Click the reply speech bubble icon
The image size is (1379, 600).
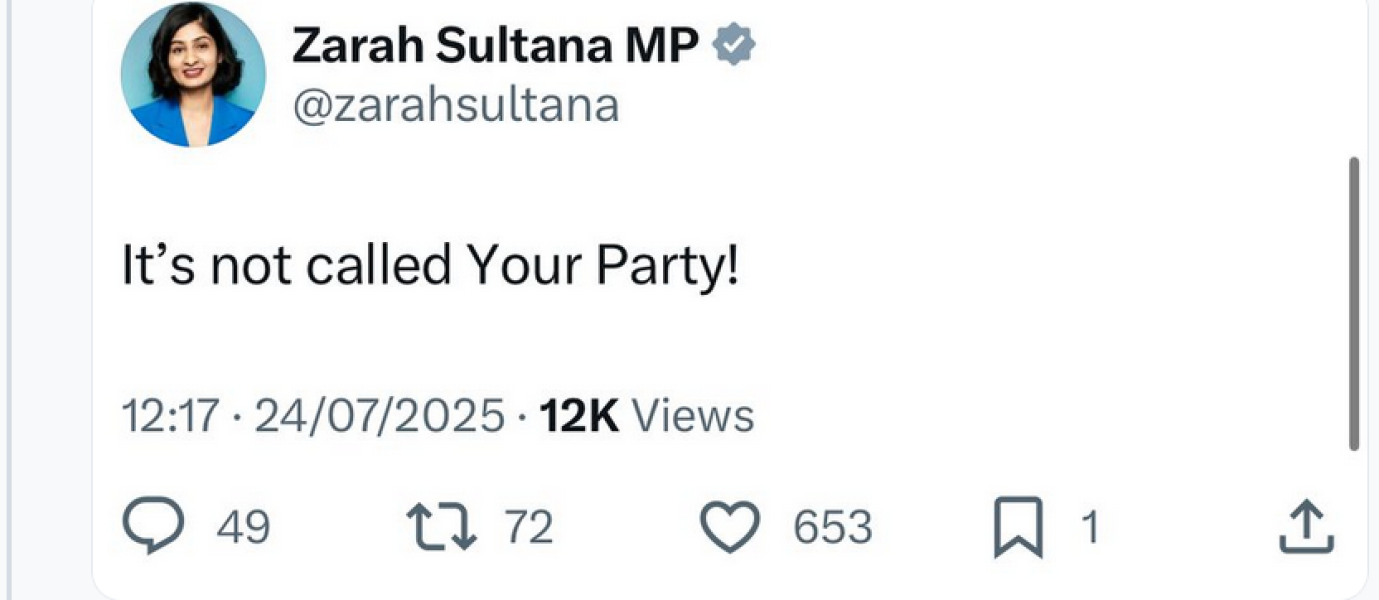click(x=153, y=528)
